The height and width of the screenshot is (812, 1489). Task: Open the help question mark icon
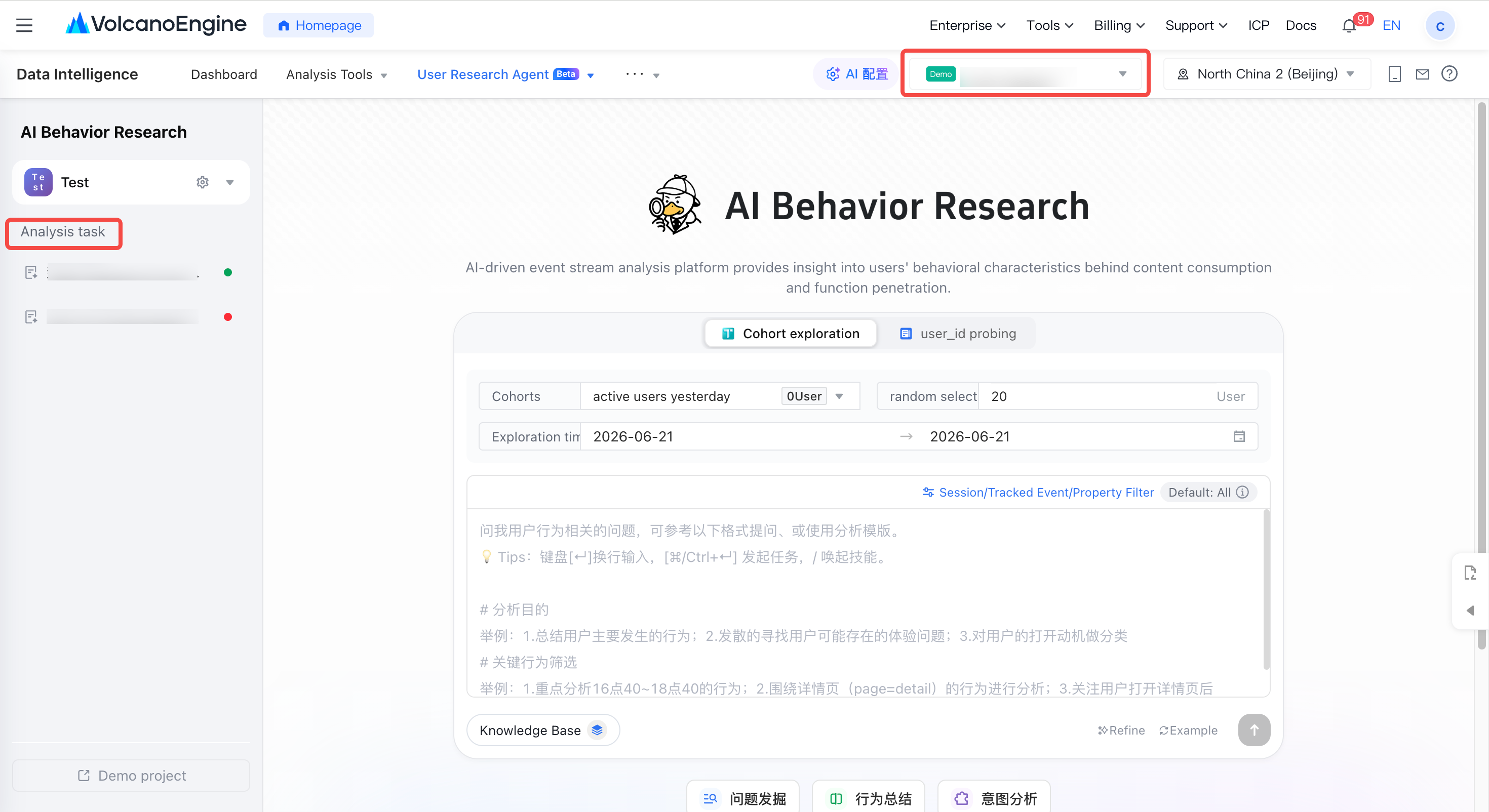click(1449, 74)
